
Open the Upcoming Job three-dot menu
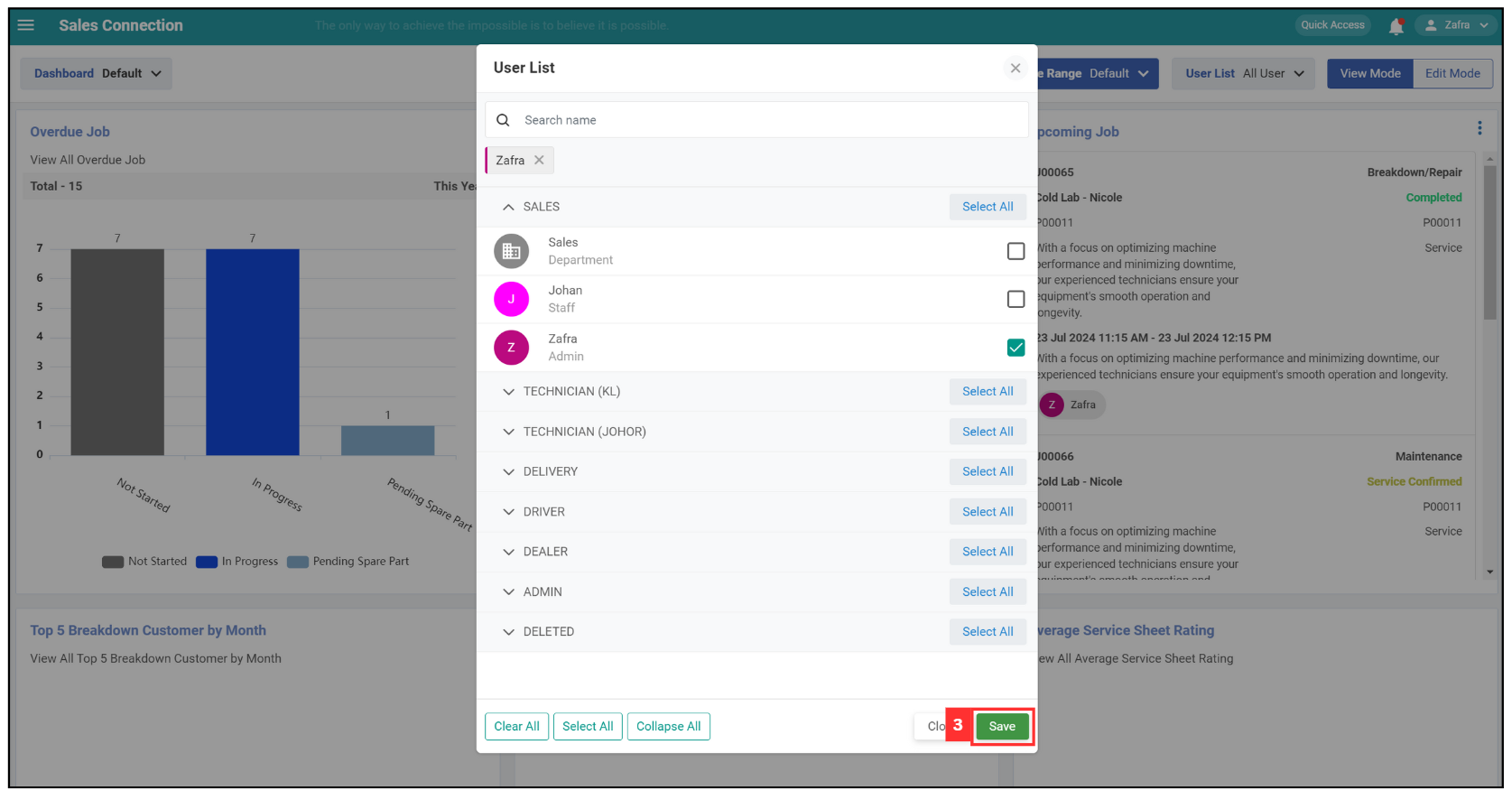[x=1480, y=128]
